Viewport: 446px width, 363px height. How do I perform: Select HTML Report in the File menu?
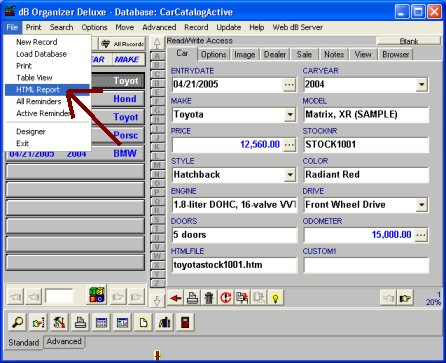[47, 90]
